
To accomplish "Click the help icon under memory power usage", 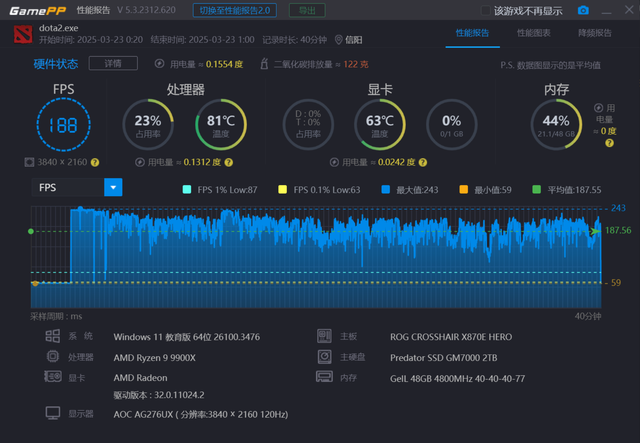I will [609, 143].
